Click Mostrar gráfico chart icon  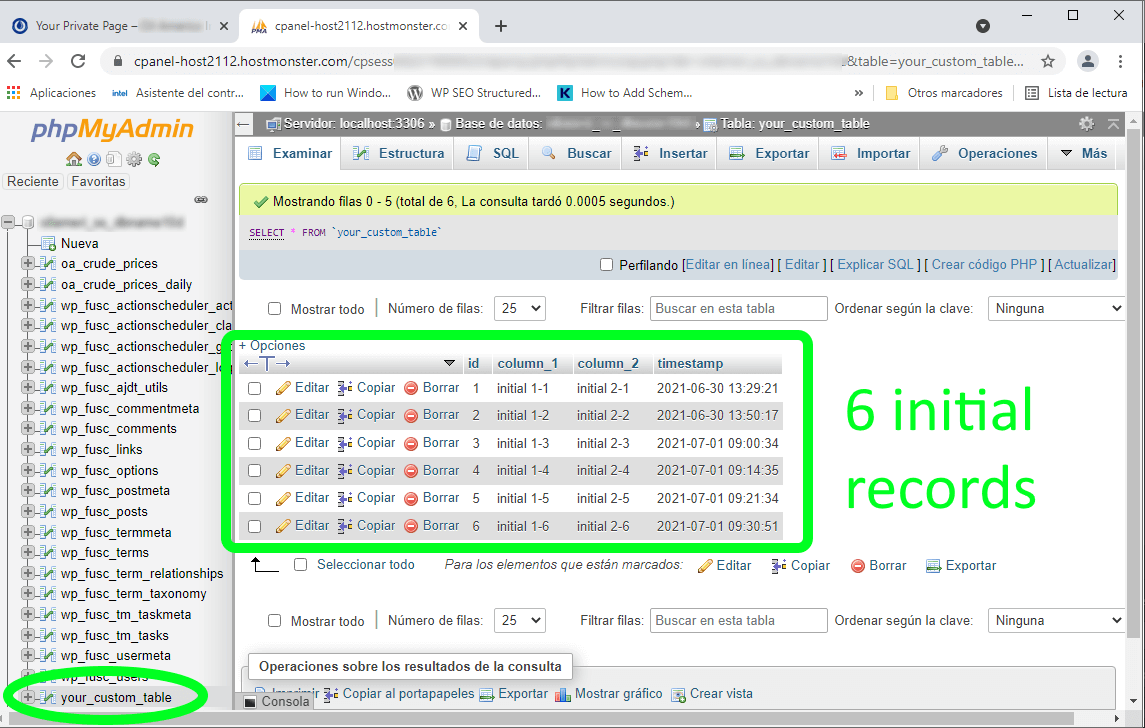click(x=562, y=694)
